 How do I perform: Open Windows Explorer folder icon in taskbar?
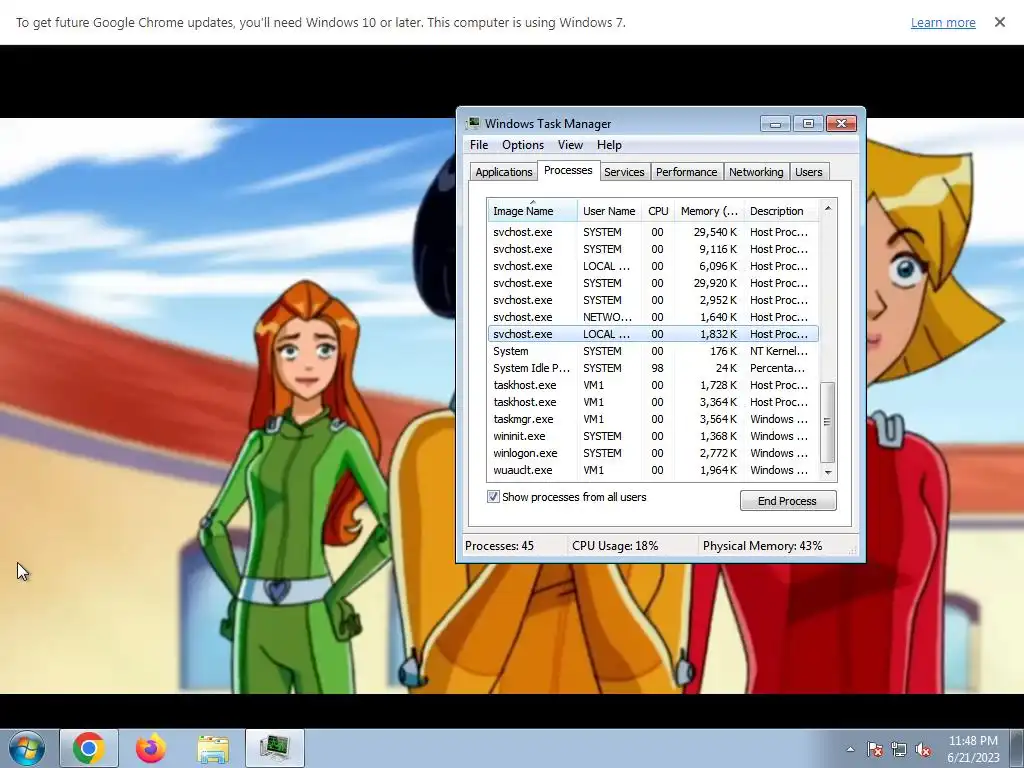213,748
